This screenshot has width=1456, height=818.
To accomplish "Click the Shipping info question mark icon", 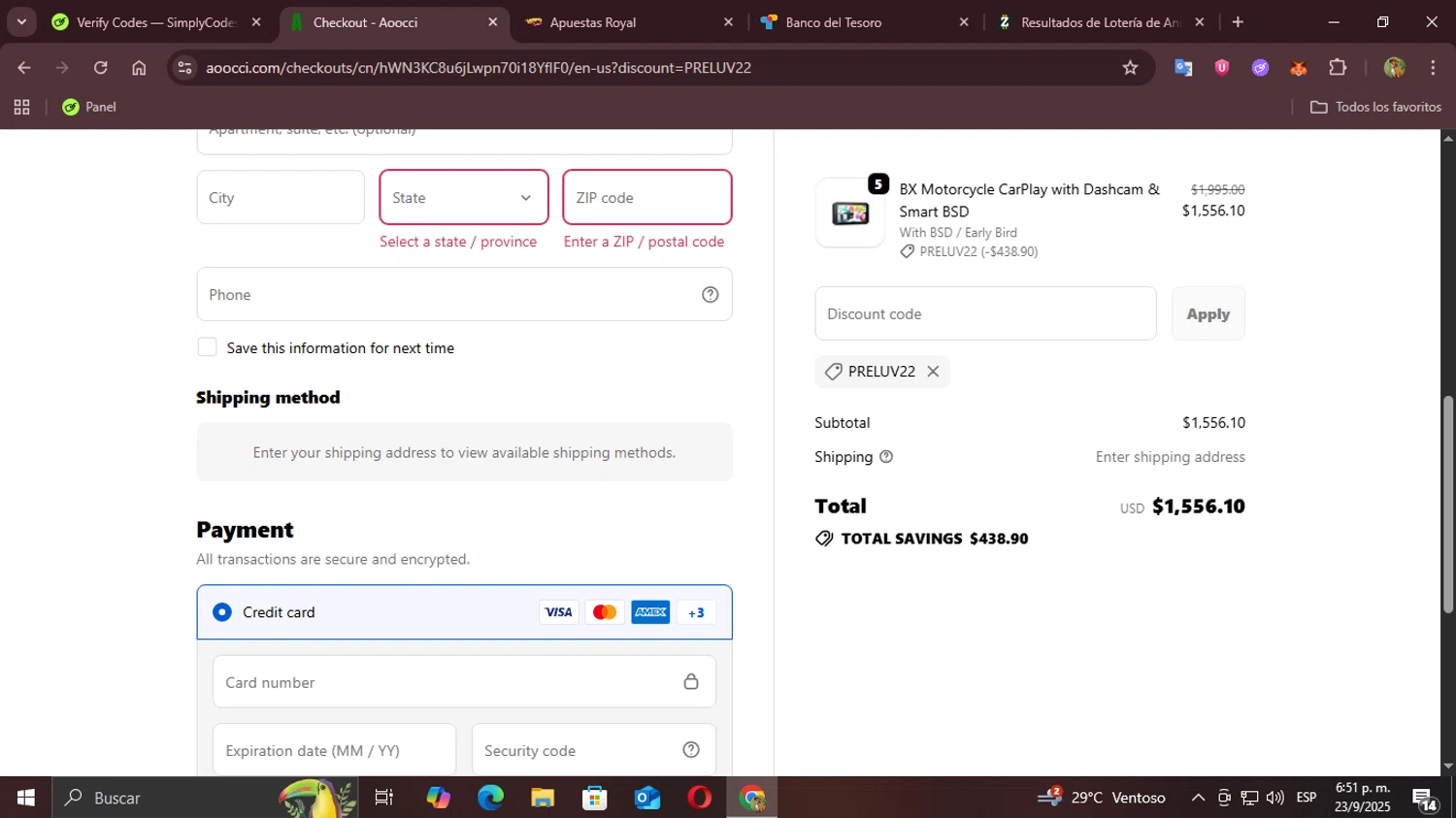I will tap(886, 457).
